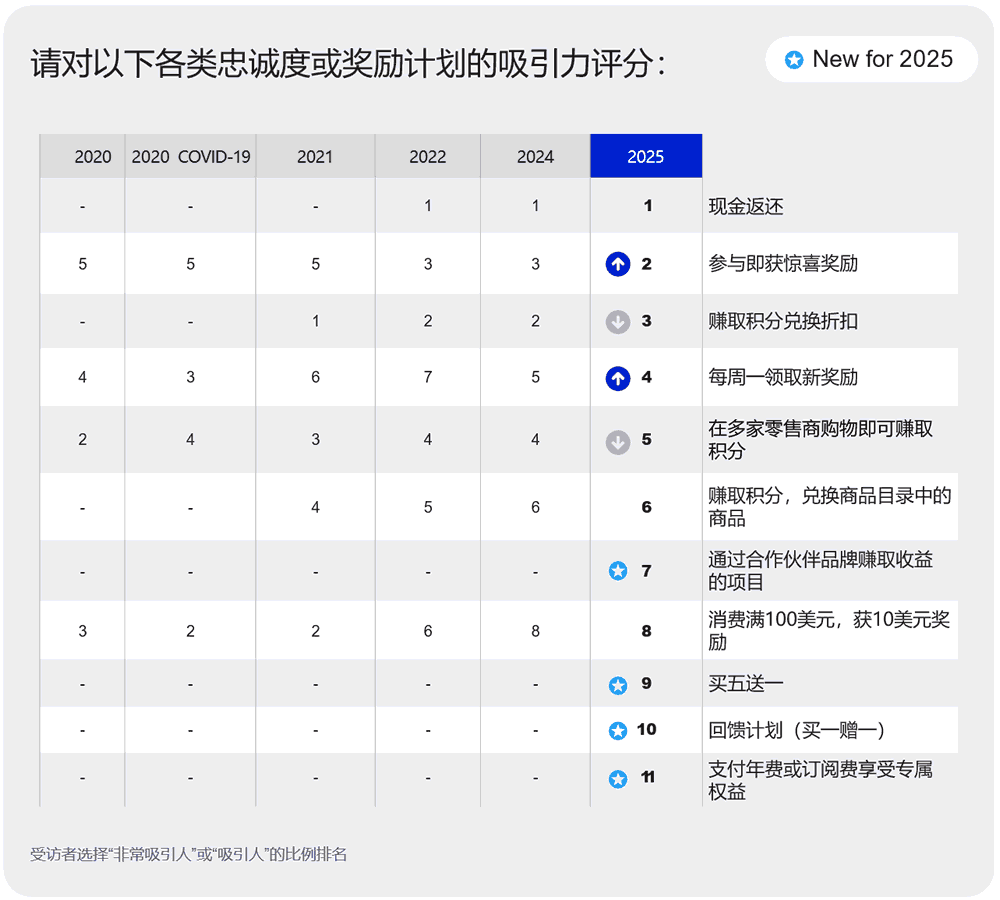Click the up arrow next to 每周一领取新奖励
This screenshot has width=1000, height=900.
[x=618, y=378]
